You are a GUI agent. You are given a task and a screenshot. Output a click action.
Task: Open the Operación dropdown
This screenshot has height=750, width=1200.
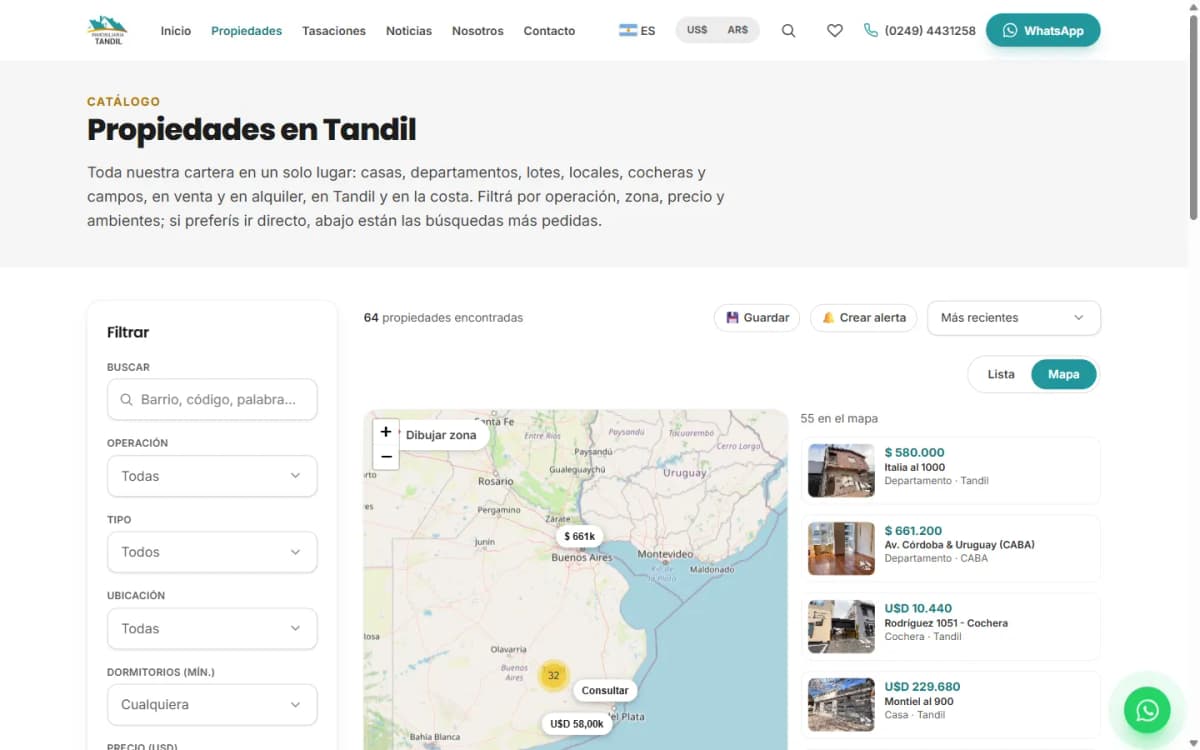point(212,476)
